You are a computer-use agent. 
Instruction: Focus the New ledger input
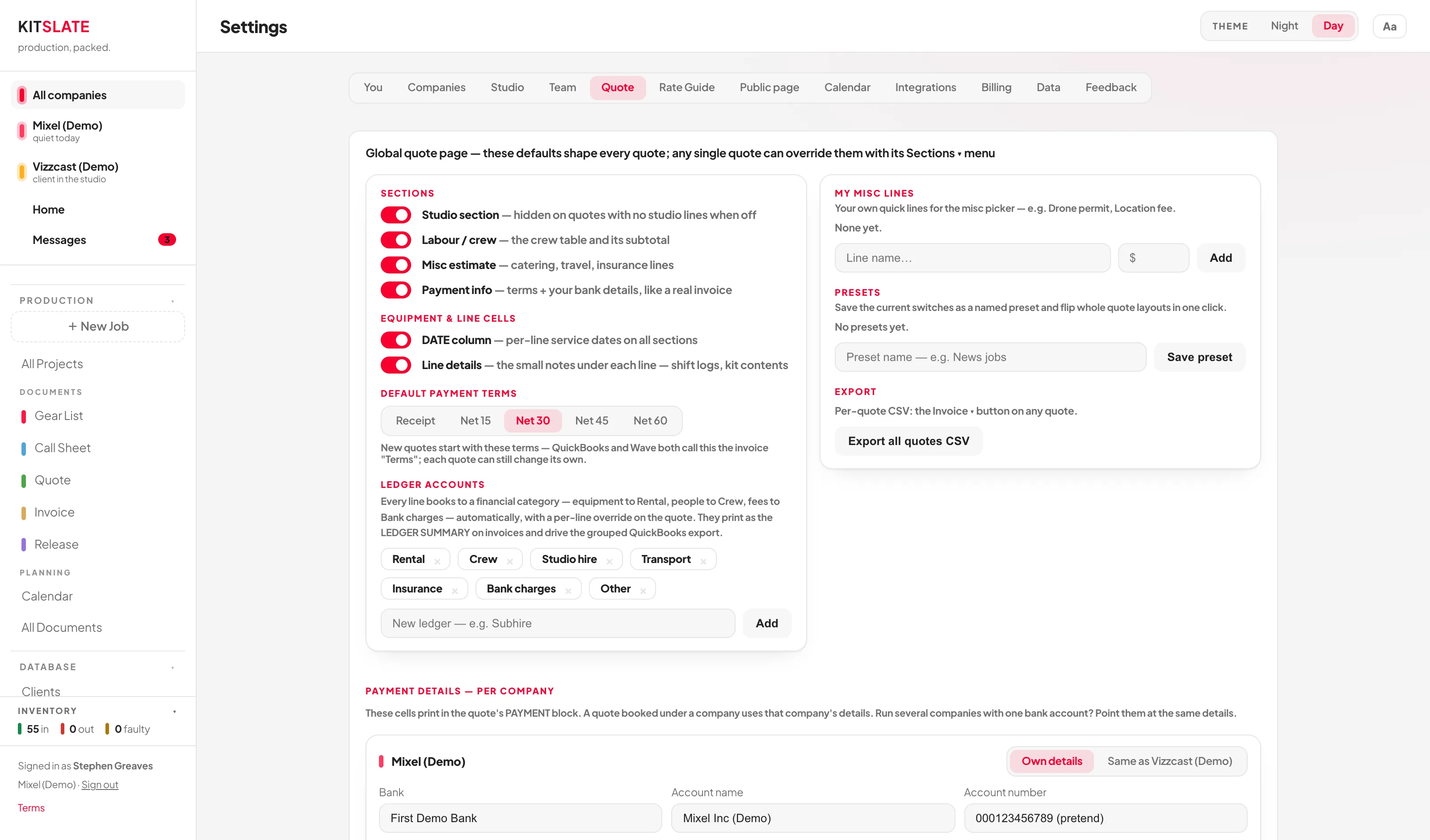(x=558, y=623)
